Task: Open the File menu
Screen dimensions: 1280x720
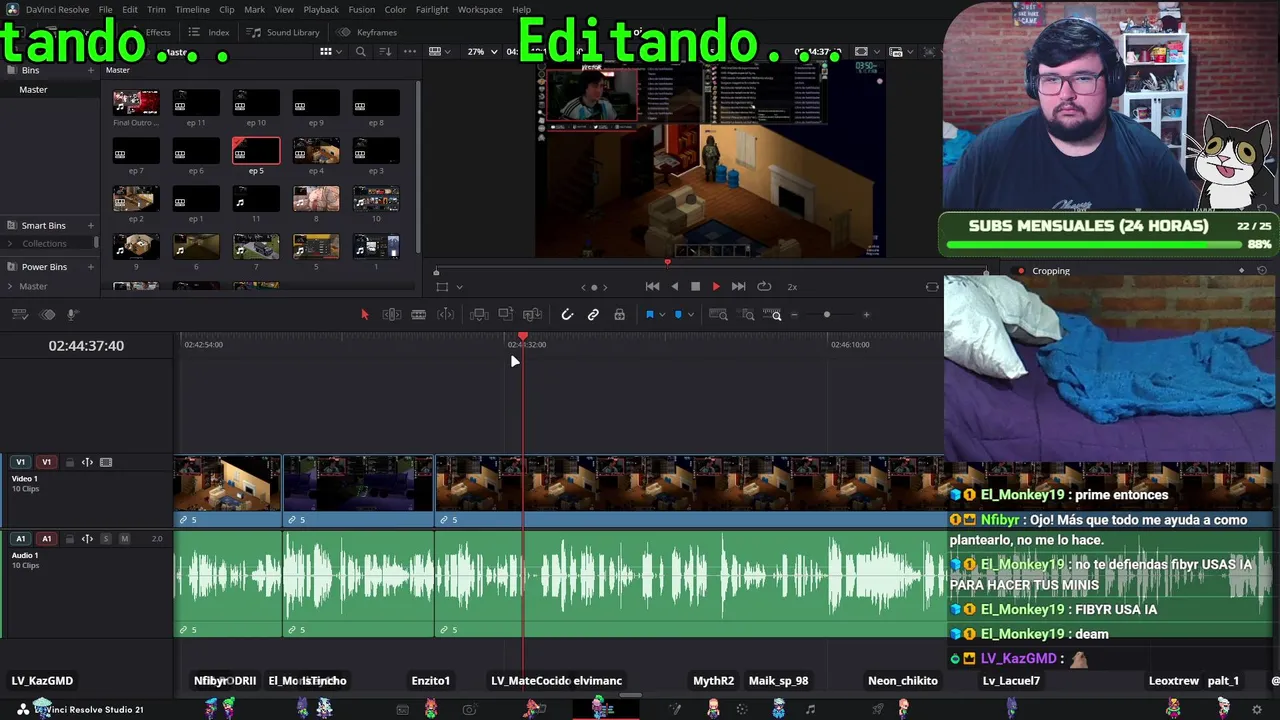Action: 105,10
